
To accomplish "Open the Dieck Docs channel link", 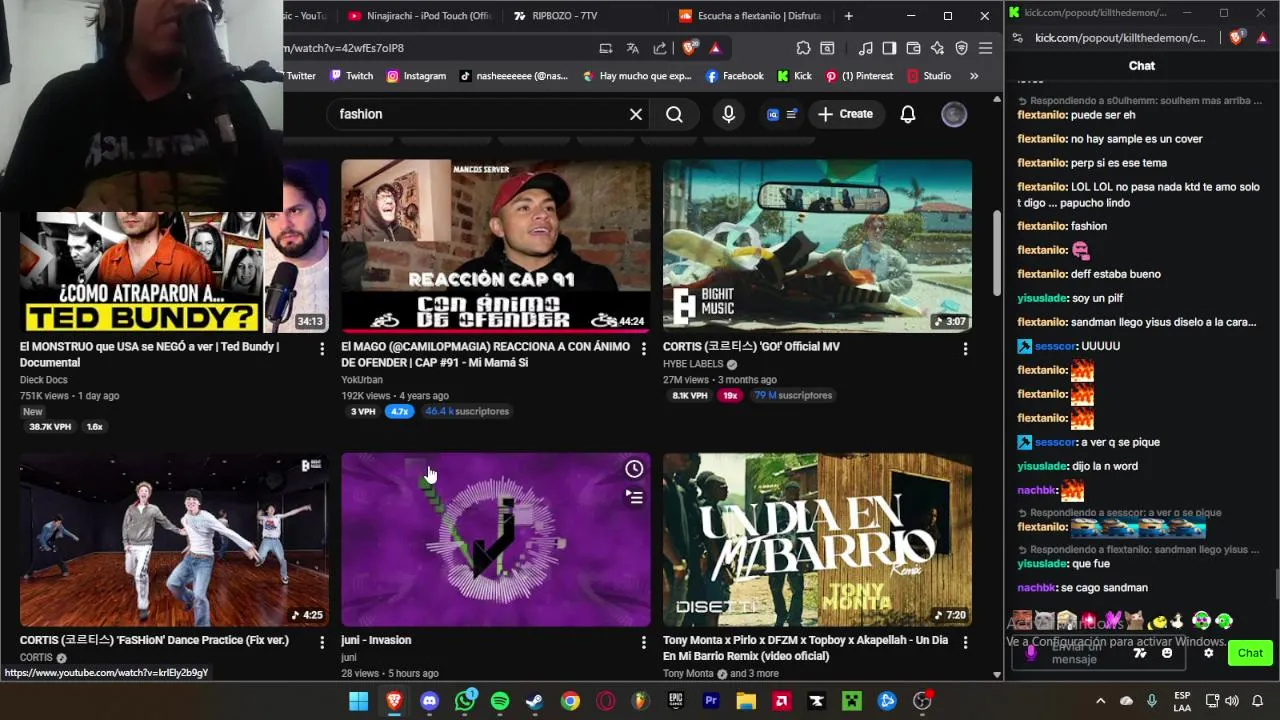I will tap(43, 380).
